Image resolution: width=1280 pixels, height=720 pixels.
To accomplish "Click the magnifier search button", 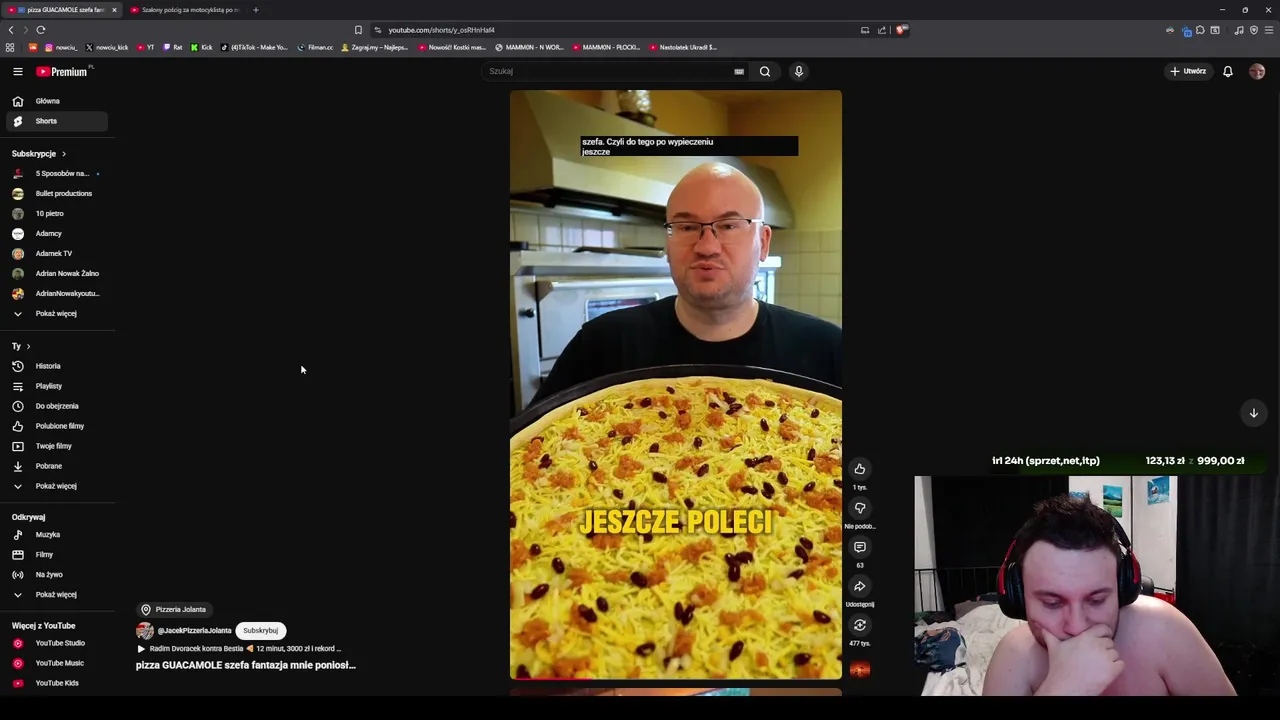I will tap(765, 71).
